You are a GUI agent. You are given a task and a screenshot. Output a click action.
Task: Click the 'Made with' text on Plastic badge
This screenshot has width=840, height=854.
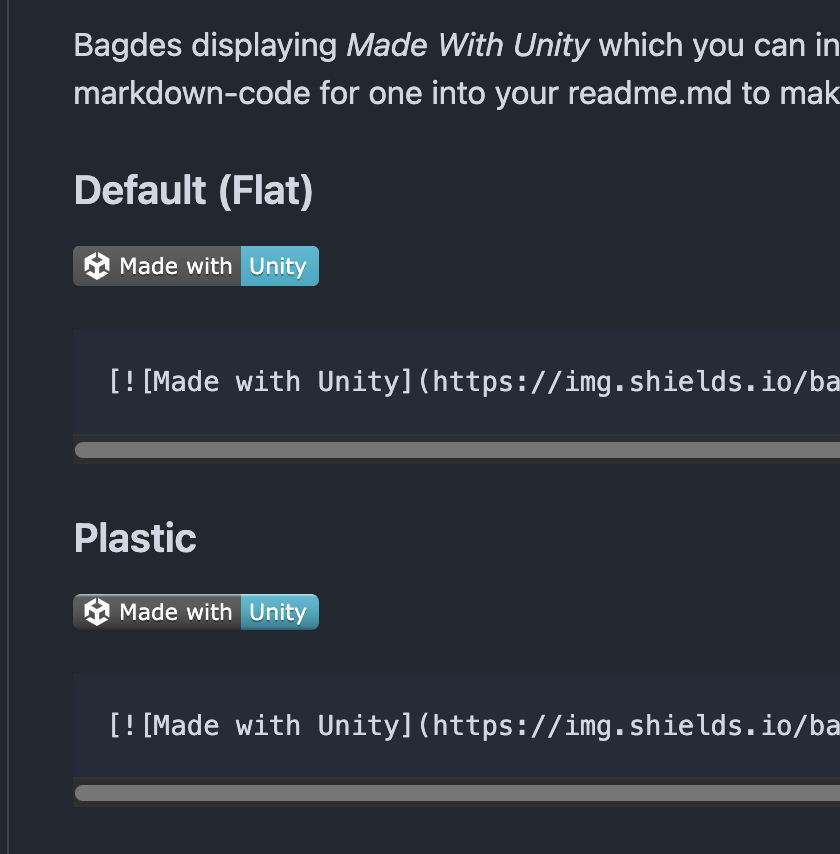click(x=175, y=612)
